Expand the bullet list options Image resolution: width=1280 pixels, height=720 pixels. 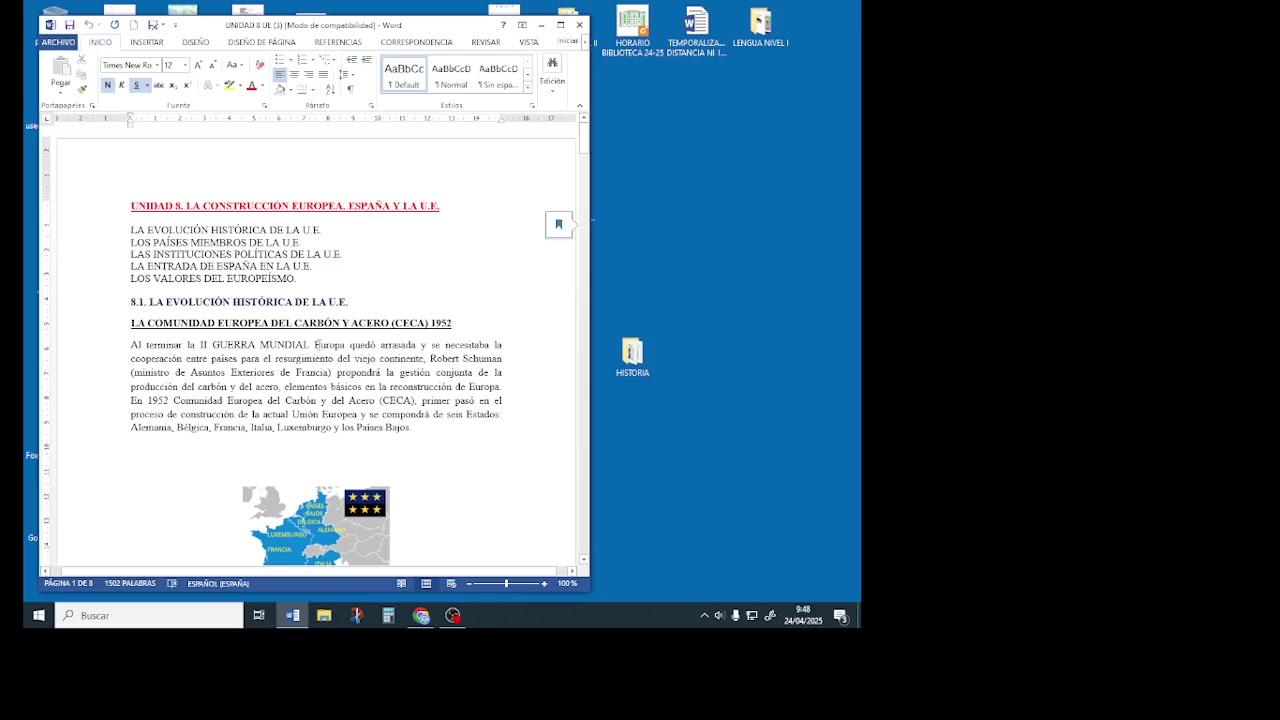click(289, 60)
